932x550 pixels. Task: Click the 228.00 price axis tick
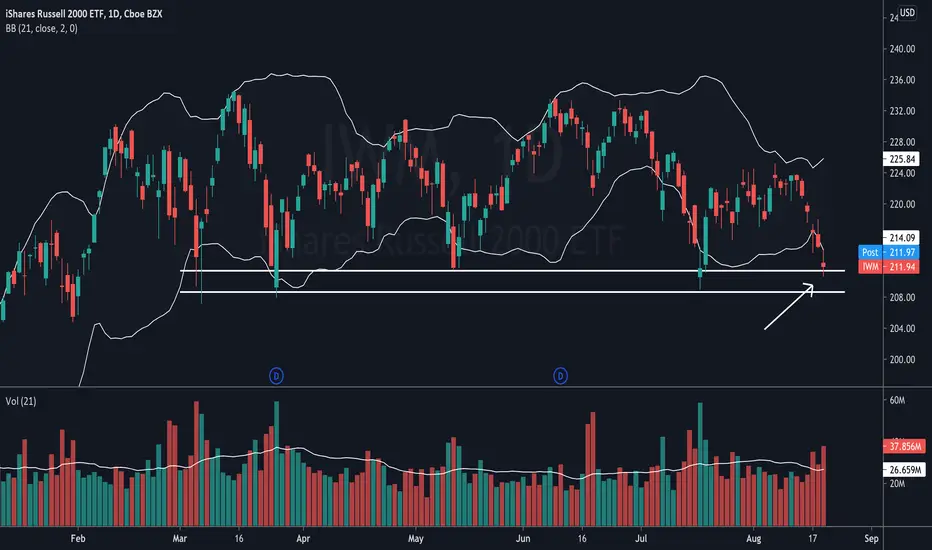[x=902, y=142]
